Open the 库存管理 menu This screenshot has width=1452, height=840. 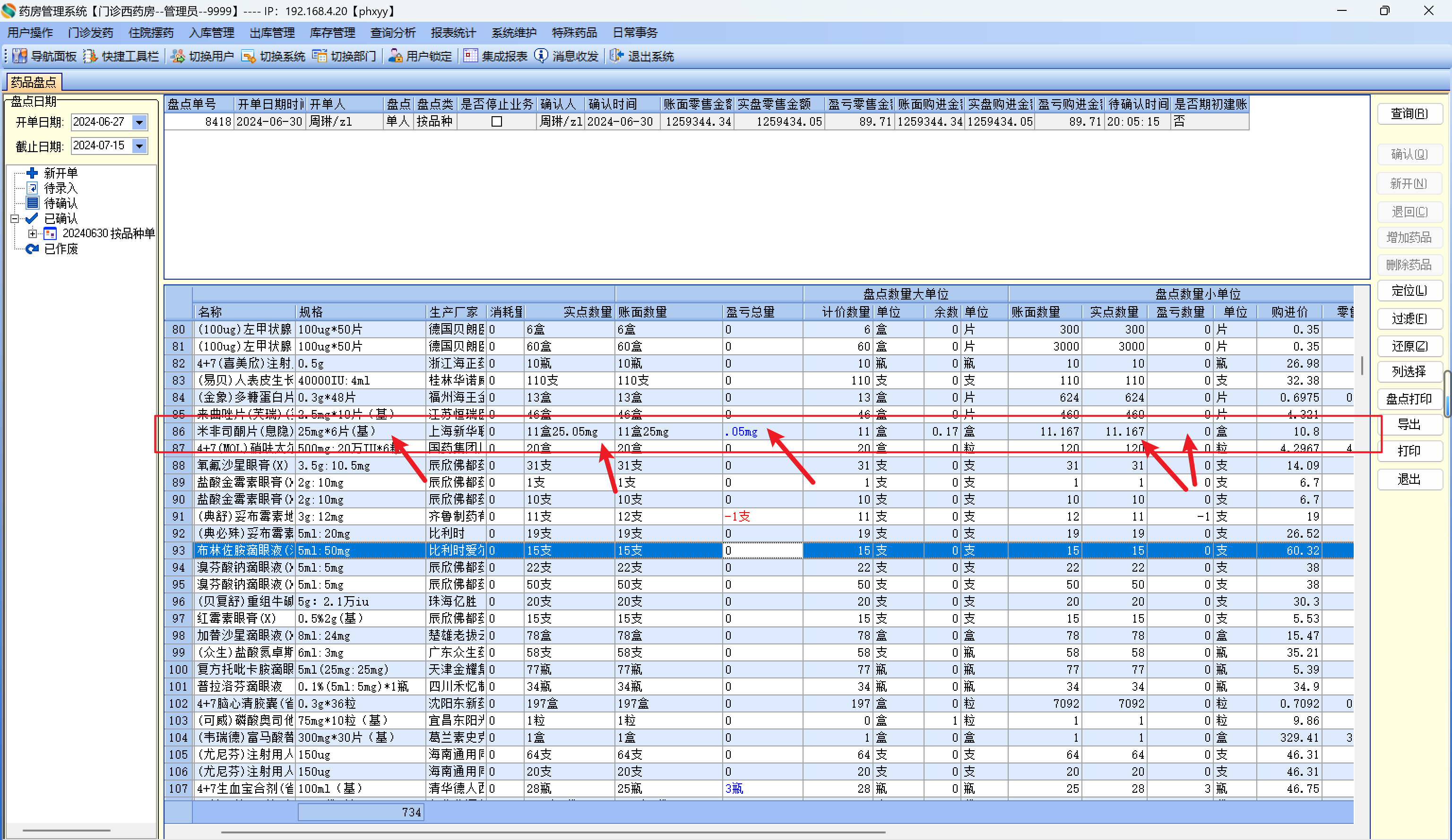332,33
